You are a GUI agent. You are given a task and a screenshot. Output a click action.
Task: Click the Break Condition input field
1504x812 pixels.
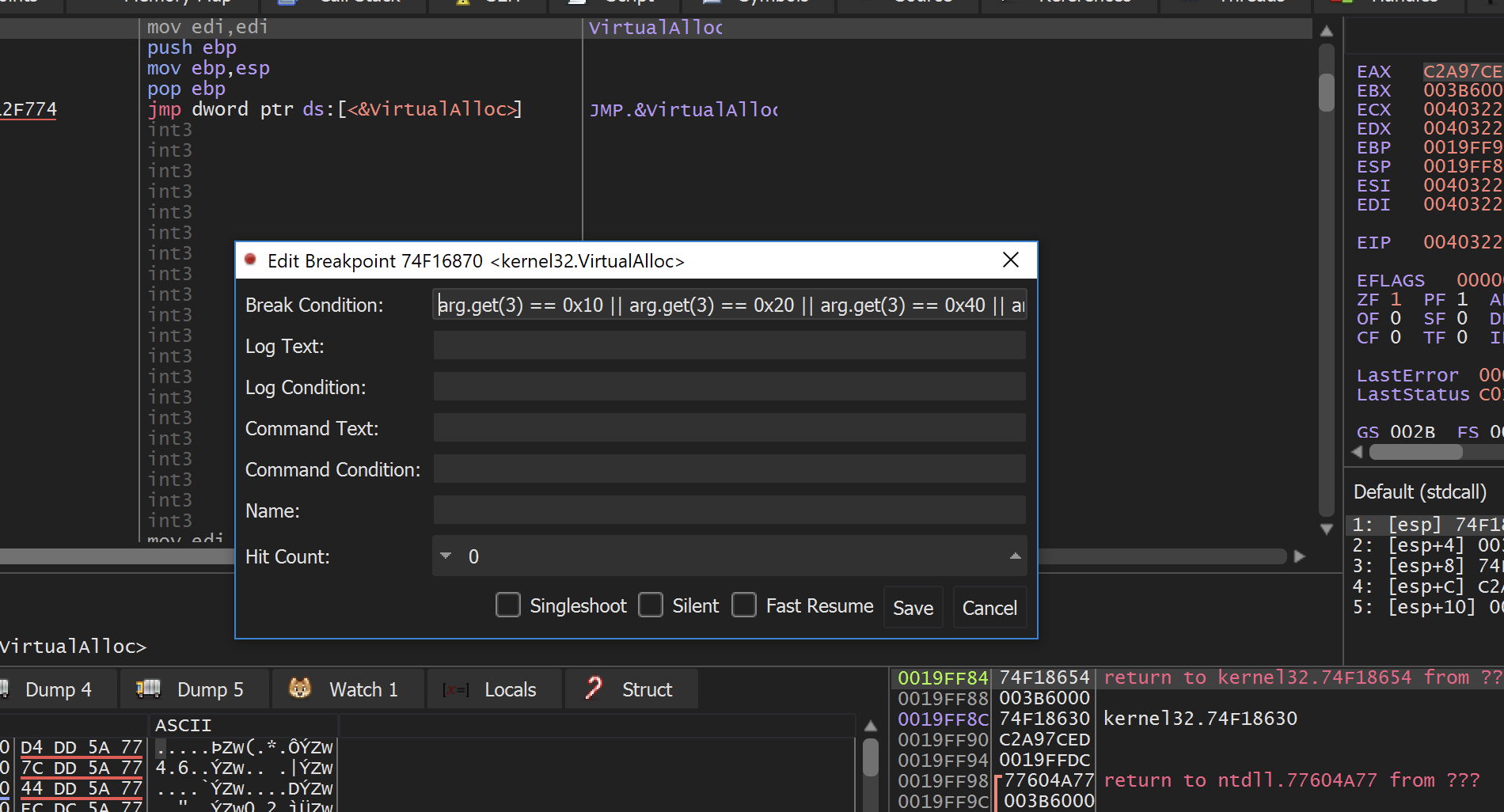coord(730,305)
